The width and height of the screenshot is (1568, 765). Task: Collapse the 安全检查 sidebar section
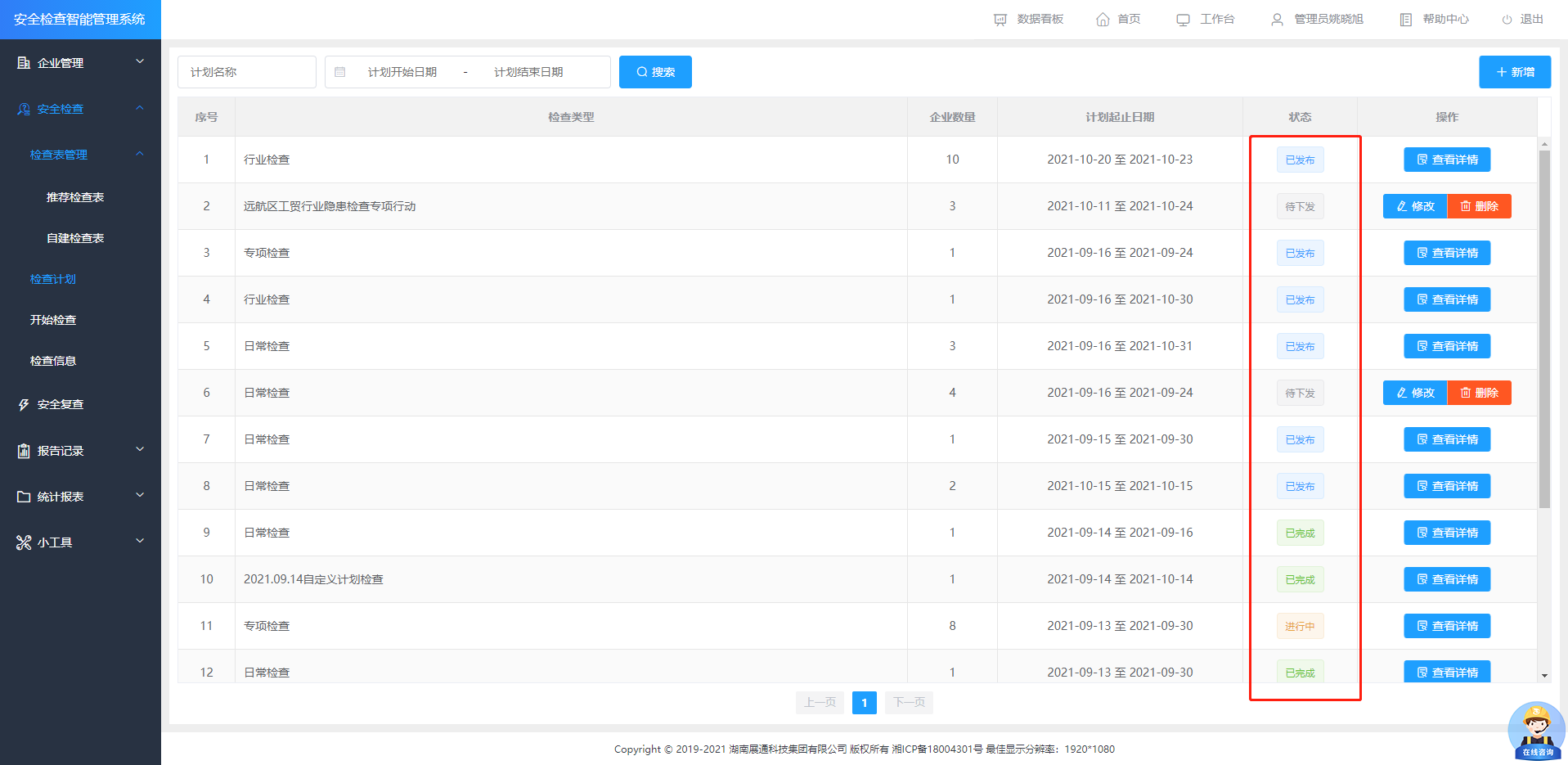(80, 109)
